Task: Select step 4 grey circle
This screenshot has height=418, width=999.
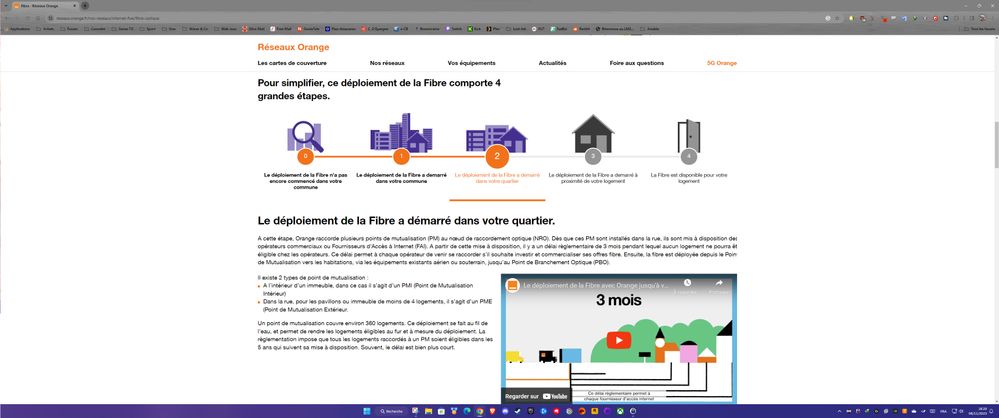Action: click(689, 156)
